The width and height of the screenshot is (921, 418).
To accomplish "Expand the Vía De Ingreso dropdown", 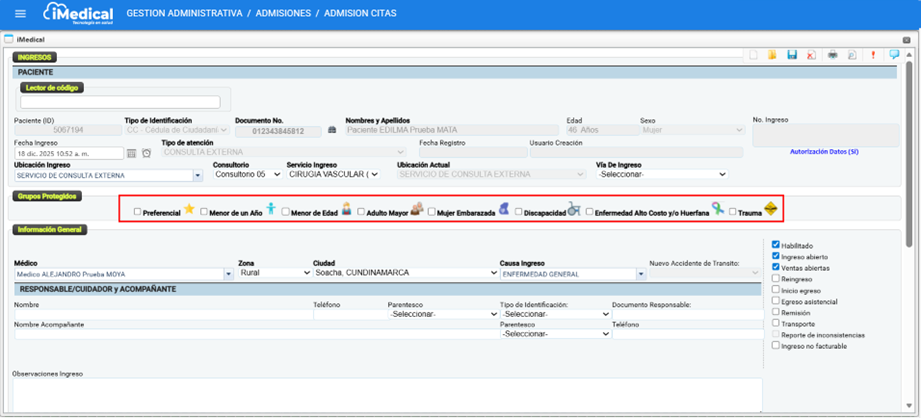I will coord(661,174).
